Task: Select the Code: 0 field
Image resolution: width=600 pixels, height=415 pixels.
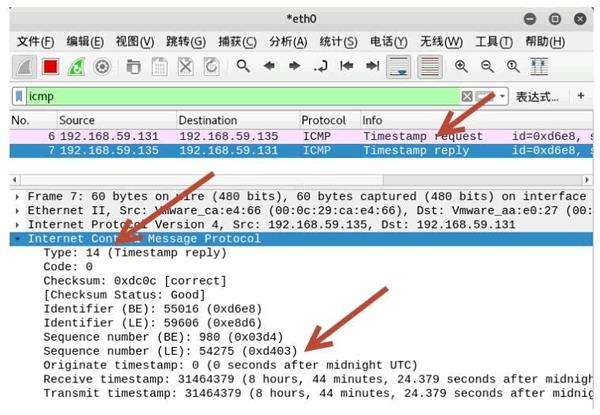Action: point(68,267)
